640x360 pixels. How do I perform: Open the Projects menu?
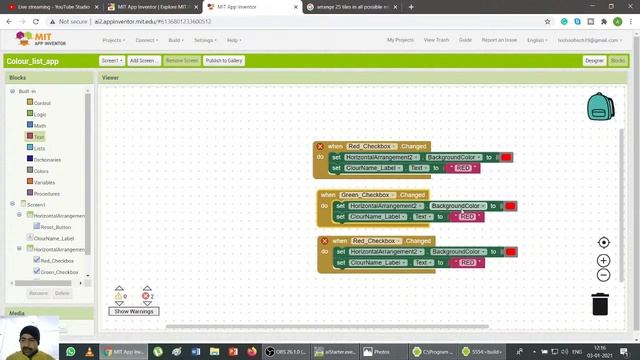[113, 40]
